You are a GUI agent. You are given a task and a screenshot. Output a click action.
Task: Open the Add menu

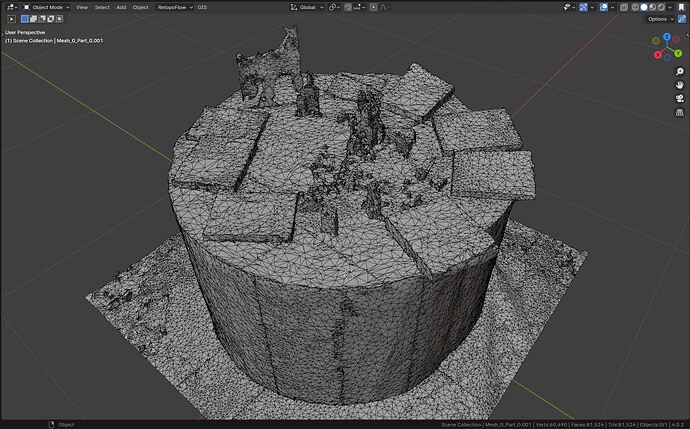point(121,7)
